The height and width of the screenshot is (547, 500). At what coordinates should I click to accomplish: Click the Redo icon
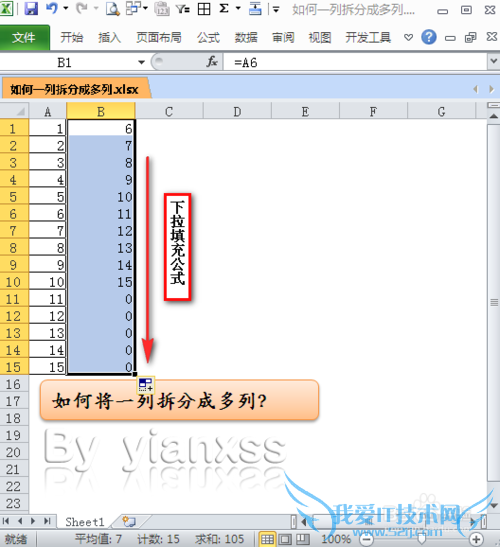(x=82, y=8)
